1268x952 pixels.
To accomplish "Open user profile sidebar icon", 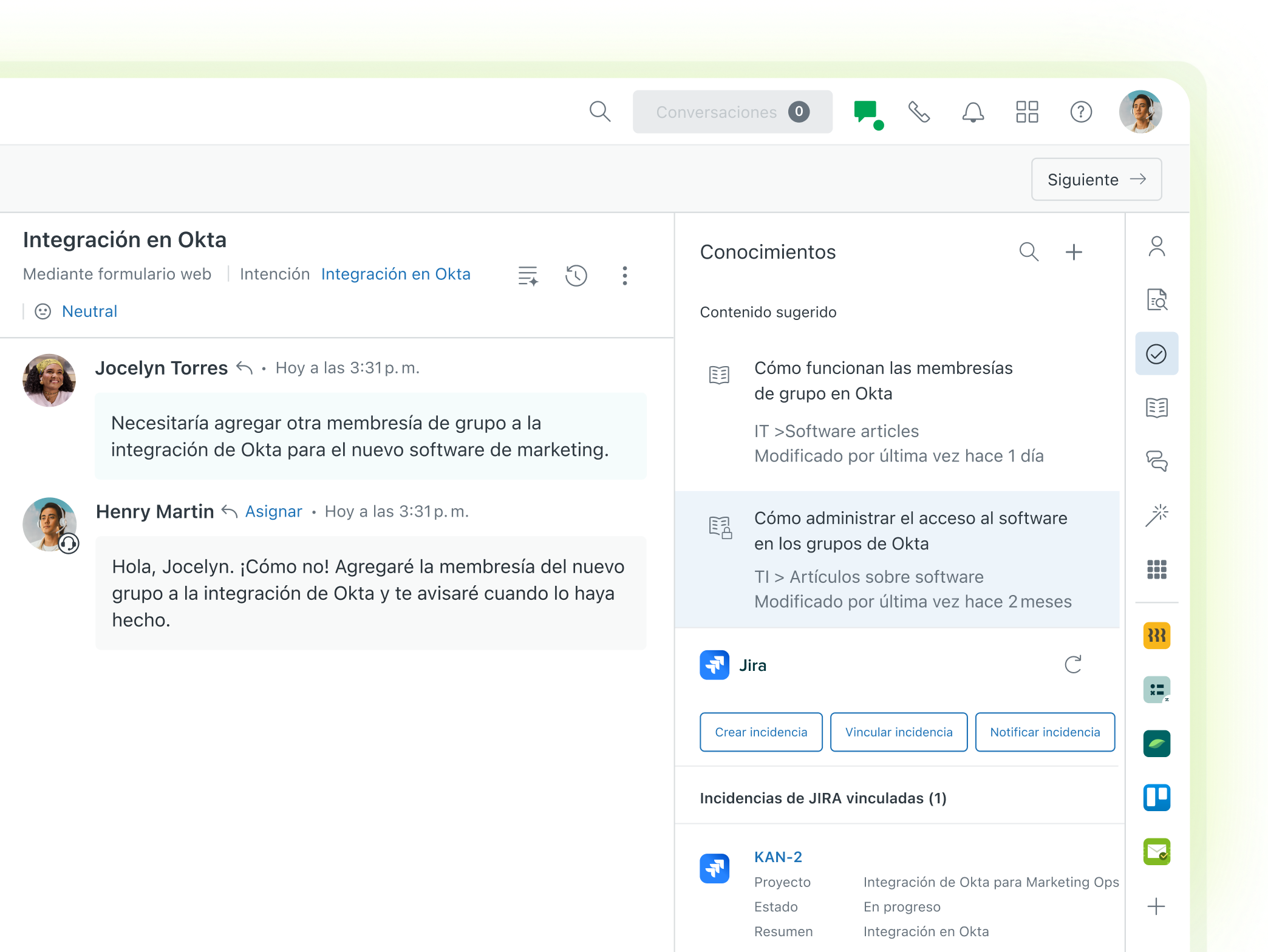I will coord(1156,246).
